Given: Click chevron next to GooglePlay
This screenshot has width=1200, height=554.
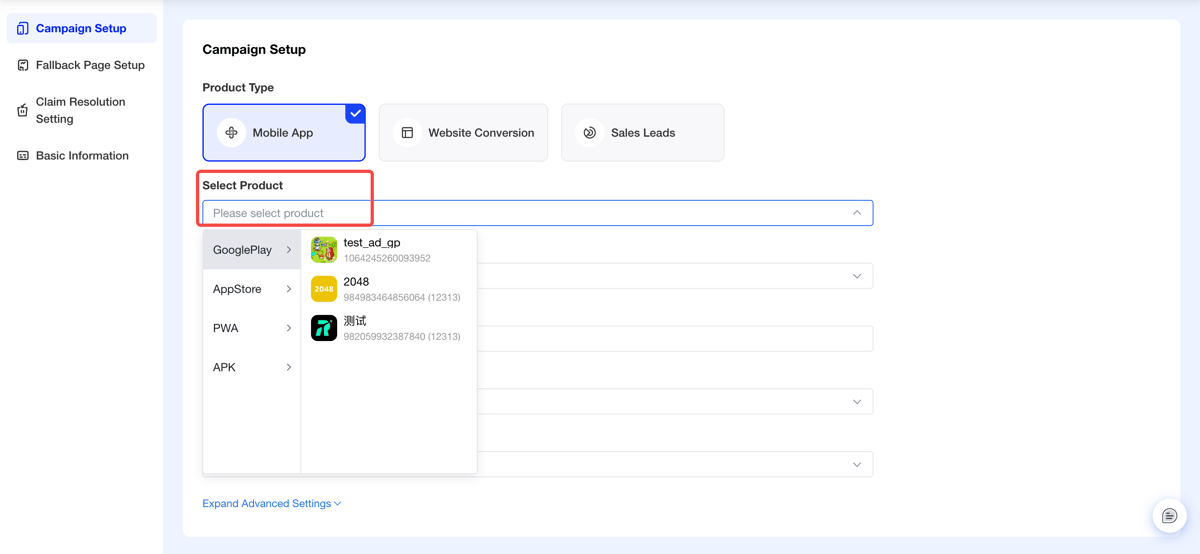Looking at the screenshot, I should 289,250.
